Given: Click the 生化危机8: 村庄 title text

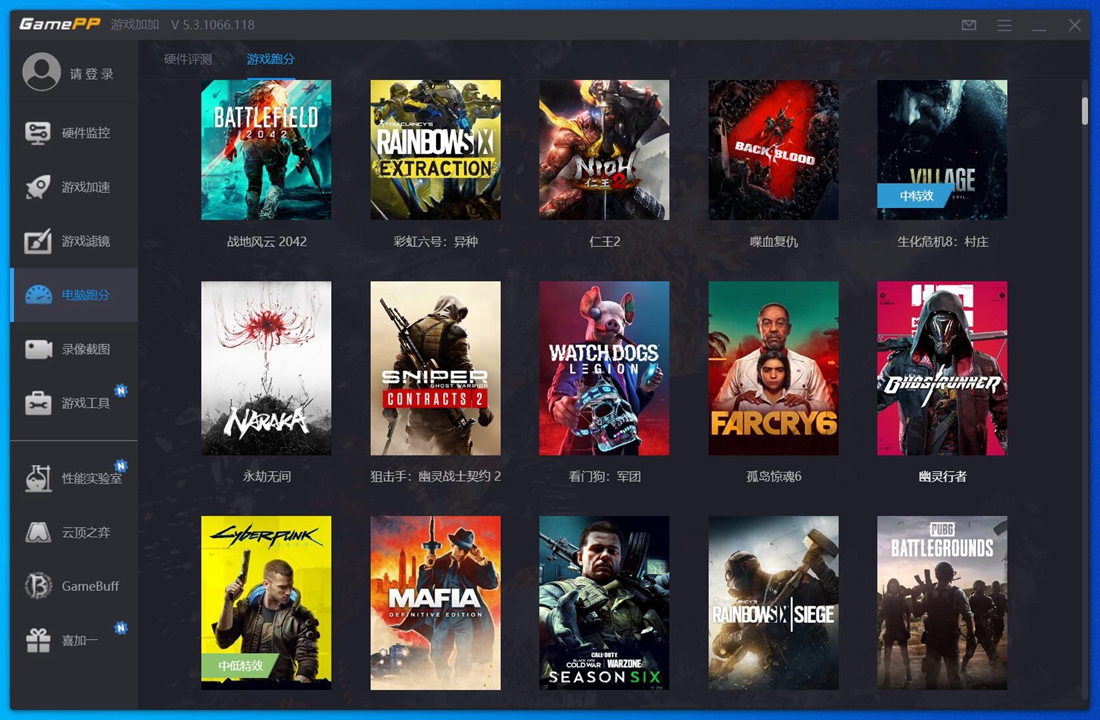Looking at the screenshot, I should [x=942, y=241].
